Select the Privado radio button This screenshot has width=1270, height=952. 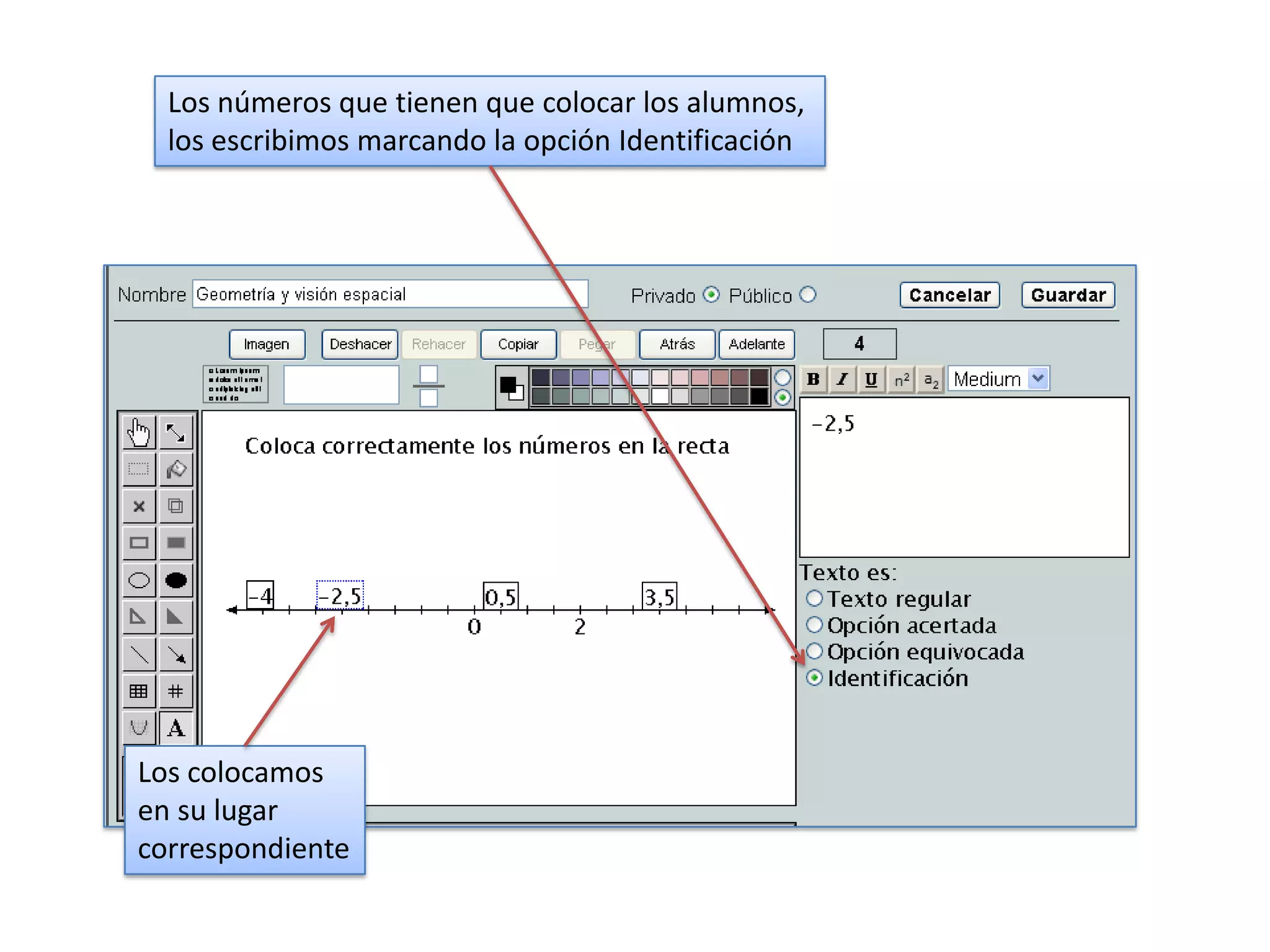coord(711,295)
